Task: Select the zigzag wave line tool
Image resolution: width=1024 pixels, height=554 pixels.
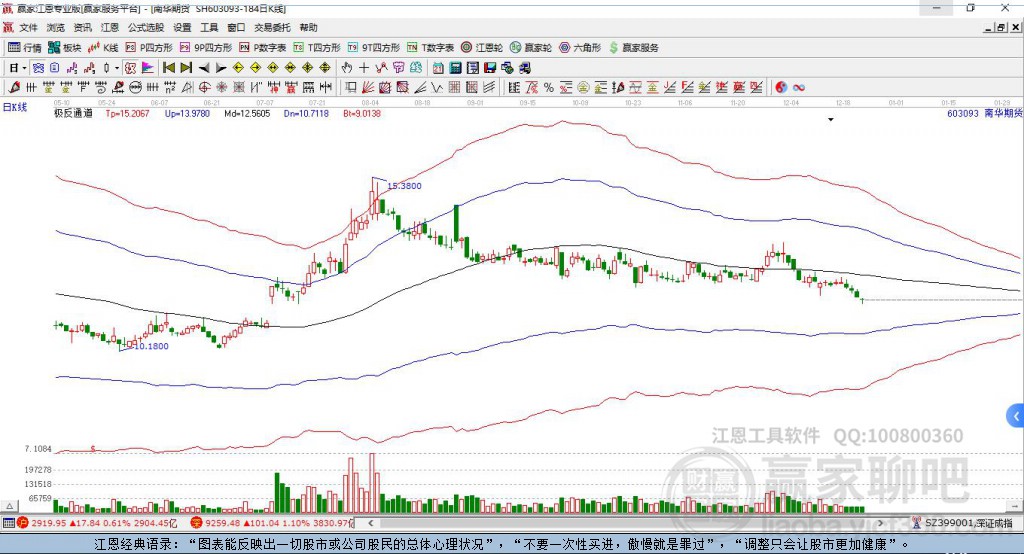Action: click(x=436, y=87)
